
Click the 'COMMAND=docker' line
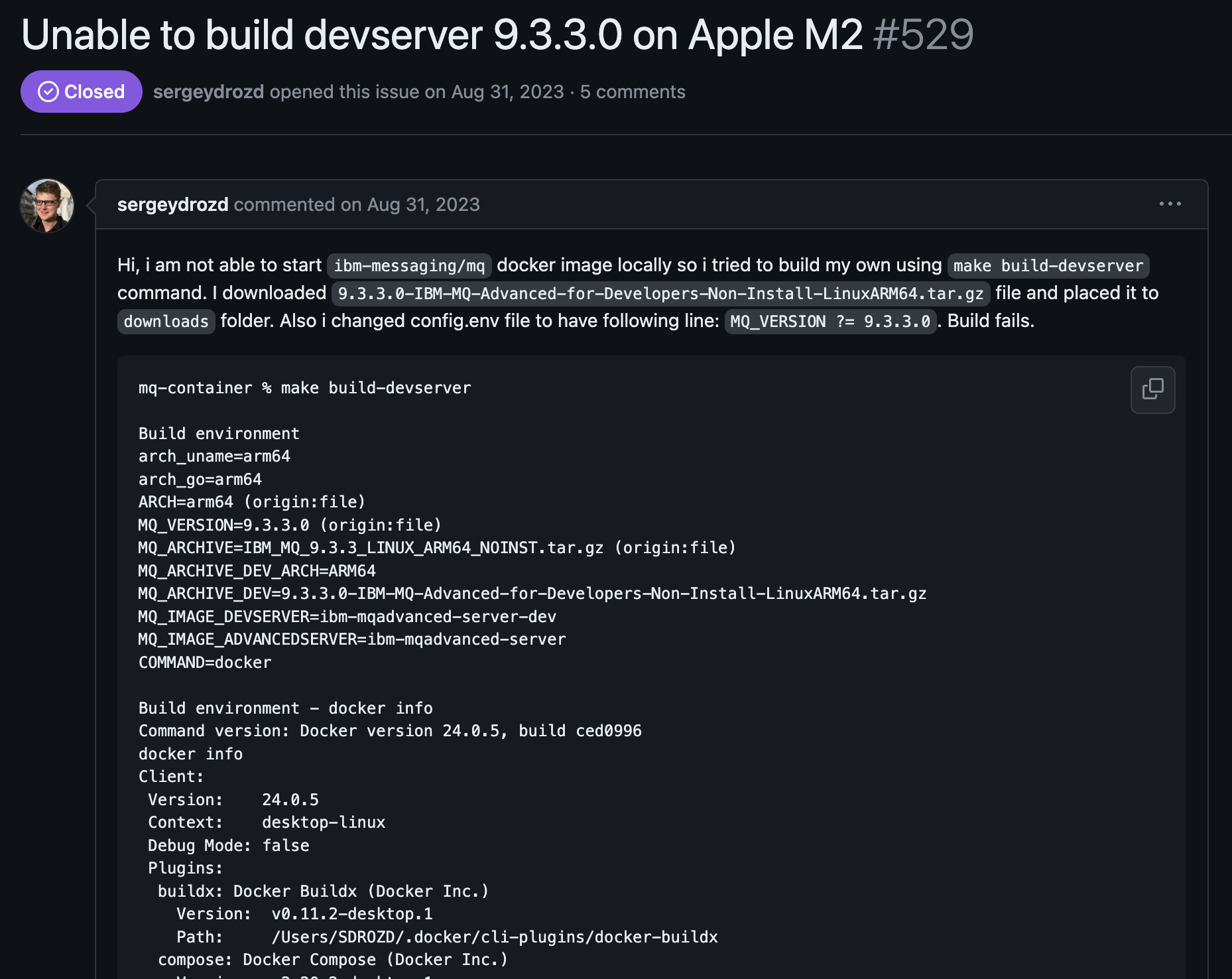coord(205,663)
